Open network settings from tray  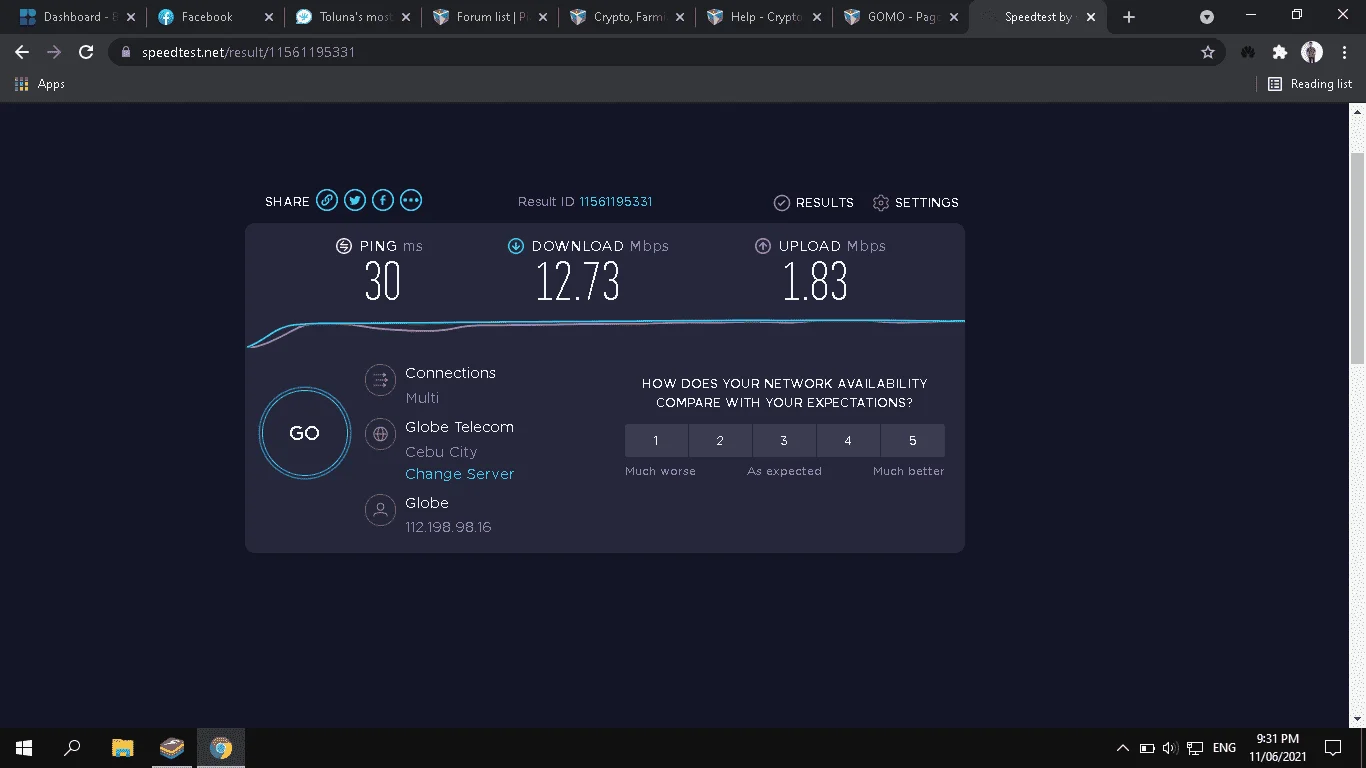pyautogui.click(x=1195, y=748)
